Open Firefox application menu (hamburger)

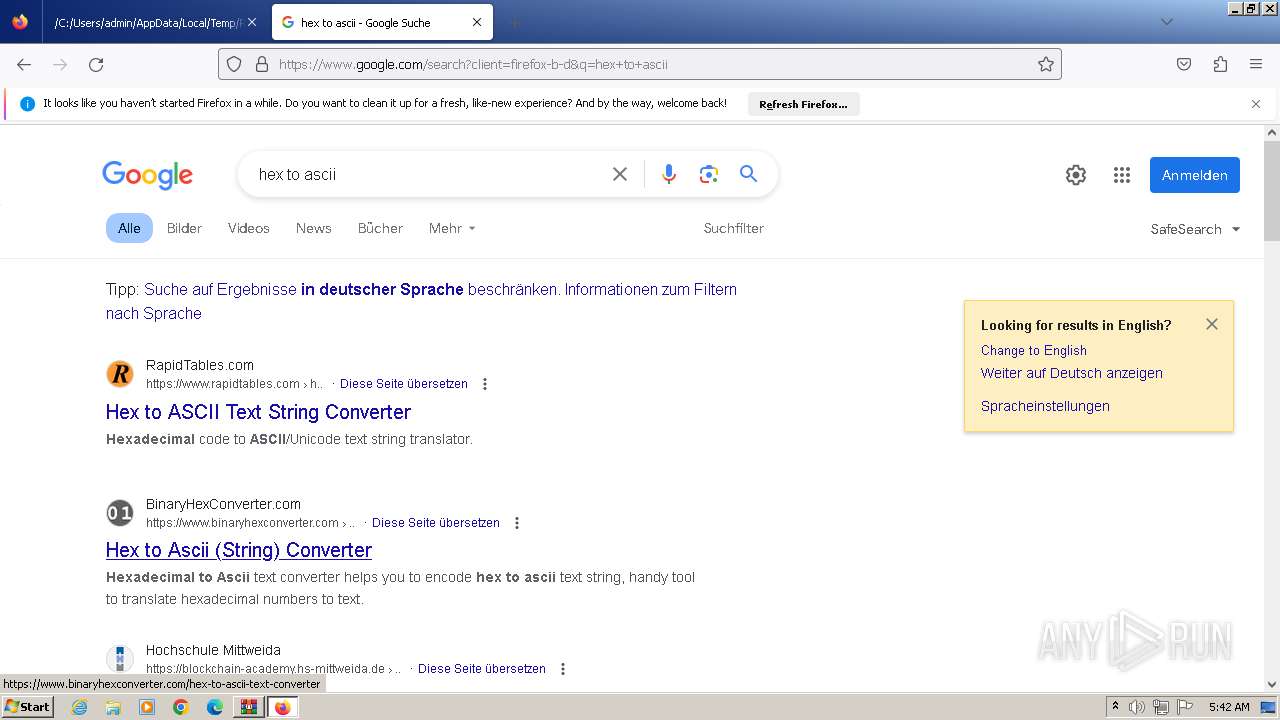pos(1256,64)
